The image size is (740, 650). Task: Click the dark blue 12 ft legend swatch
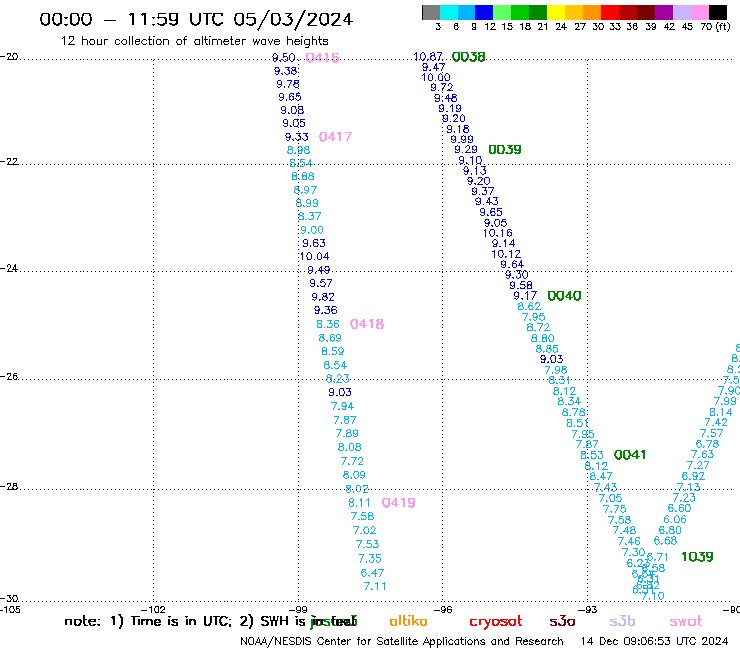(x=485, y=12)
